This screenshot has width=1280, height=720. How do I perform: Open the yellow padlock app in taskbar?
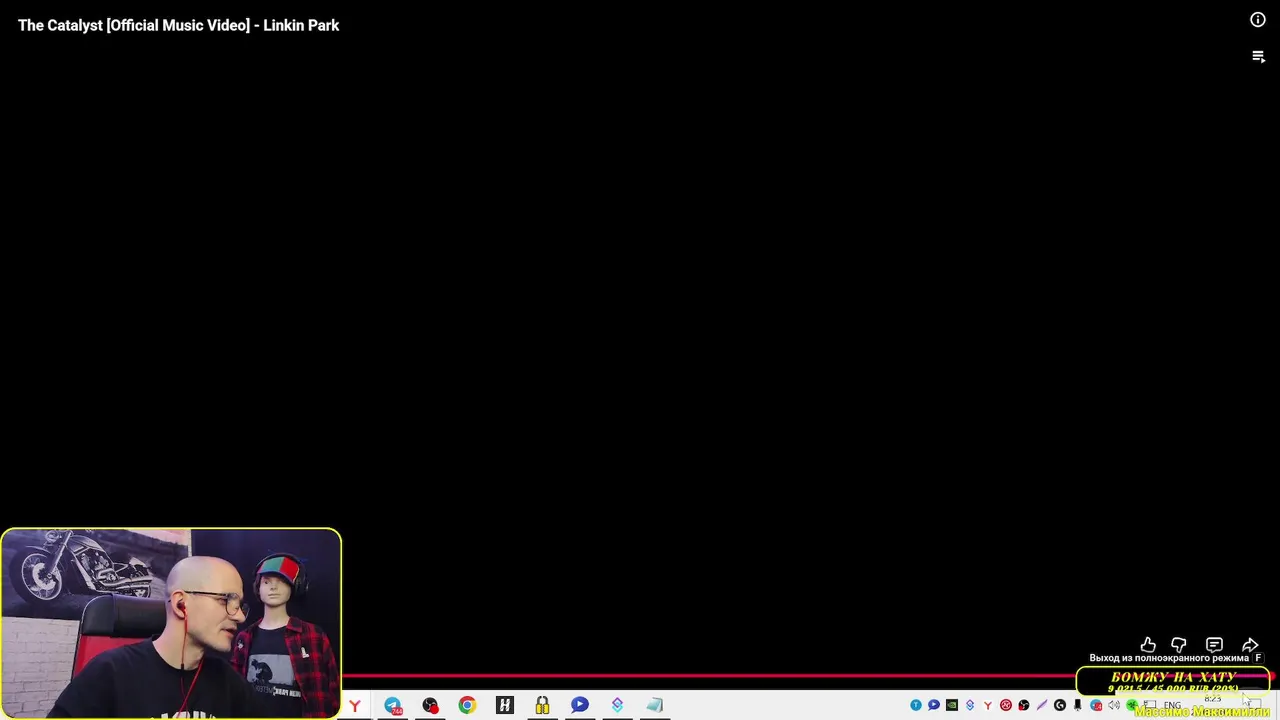tap(542, 706)
